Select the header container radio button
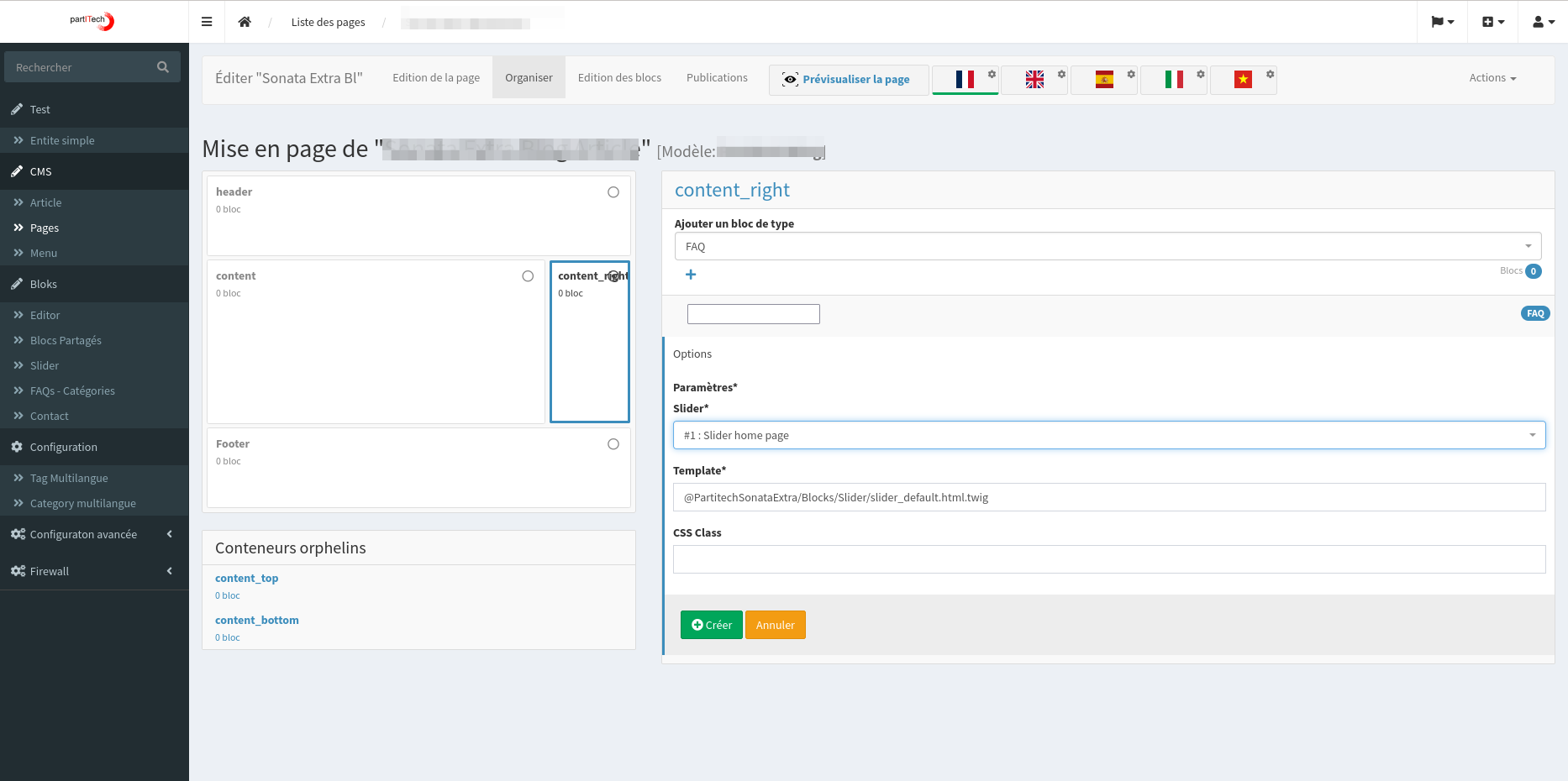 tap(613, 192)
